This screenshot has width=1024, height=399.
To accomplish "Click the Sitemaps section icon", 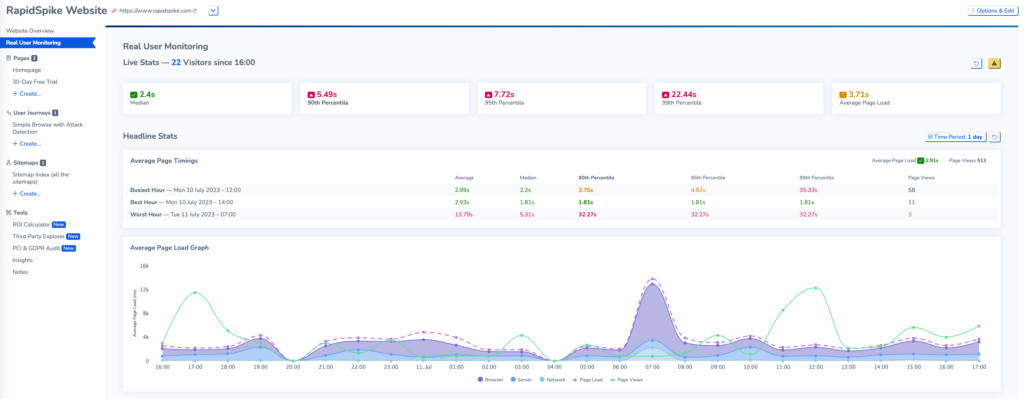I will tap(8, 163).
